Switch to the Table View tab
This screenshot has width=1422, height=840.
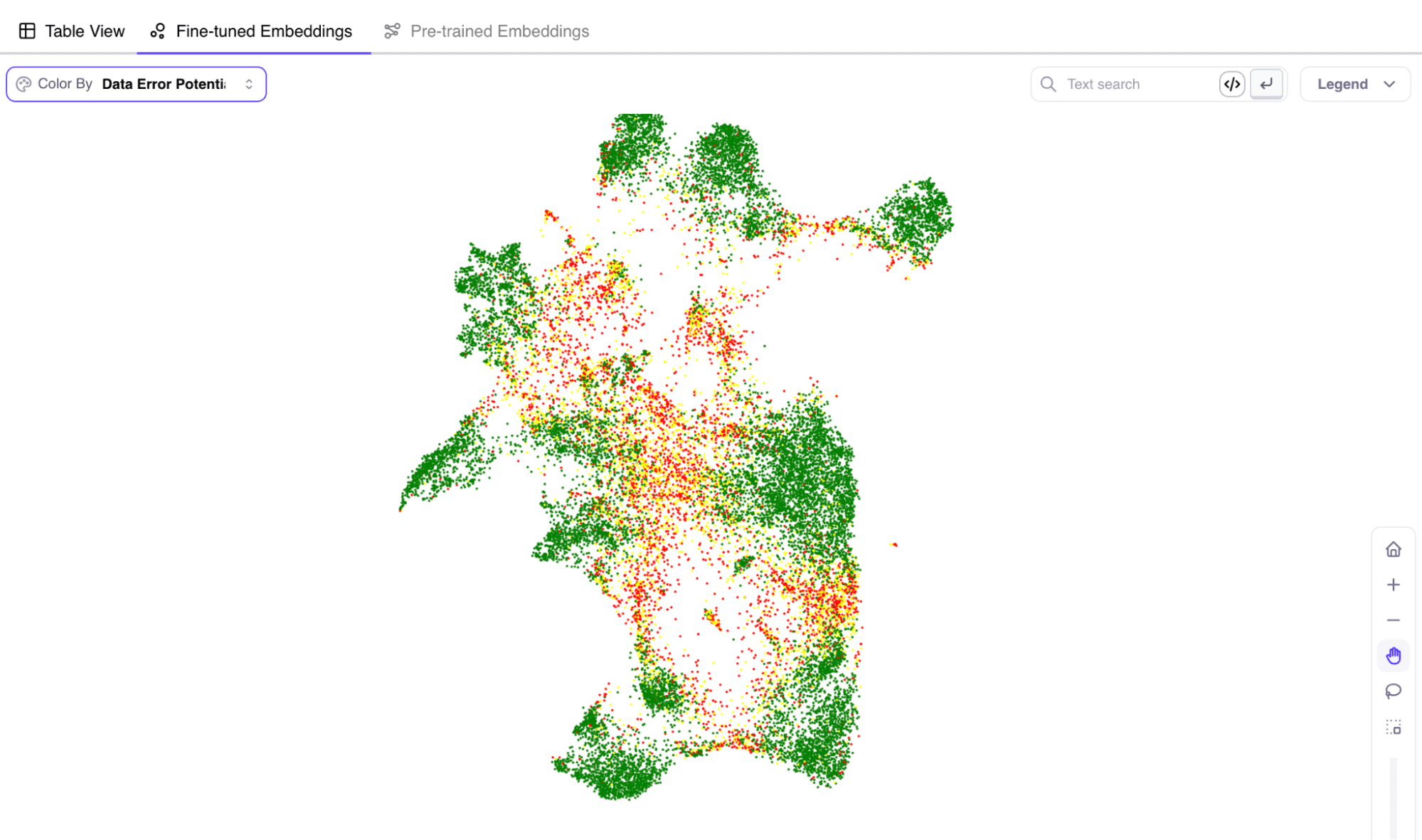click(x=71, y=31)
